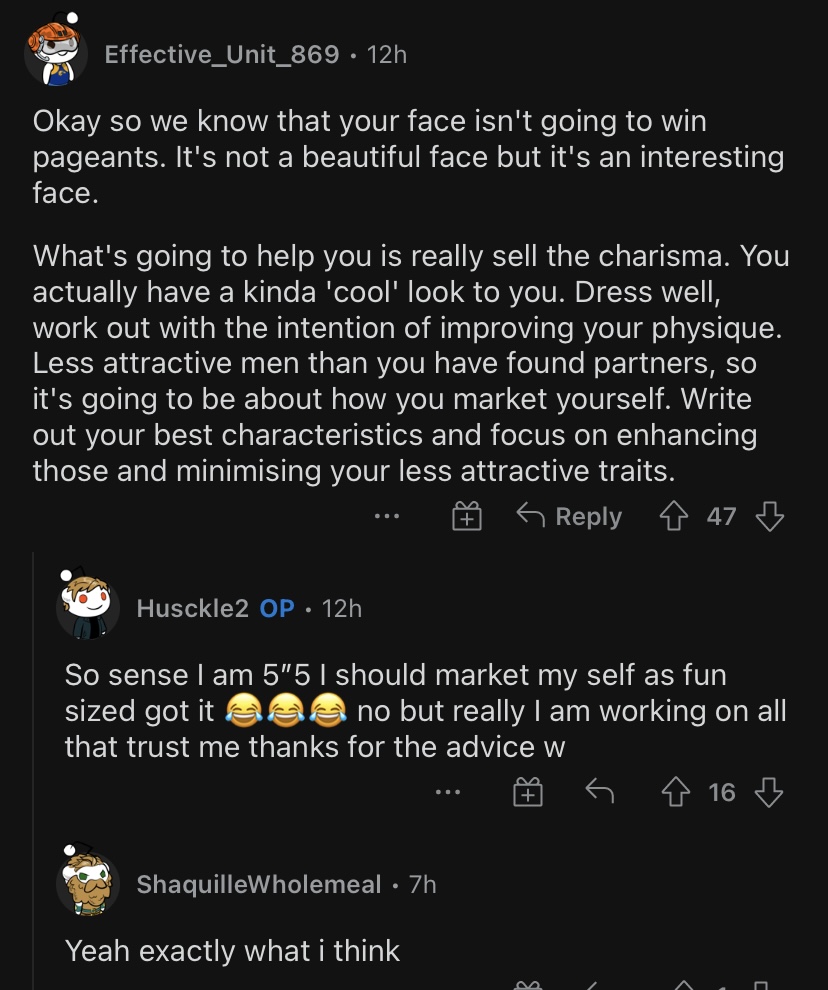
Task: Upvote Husckle2's reply
Action: point(675,792)
